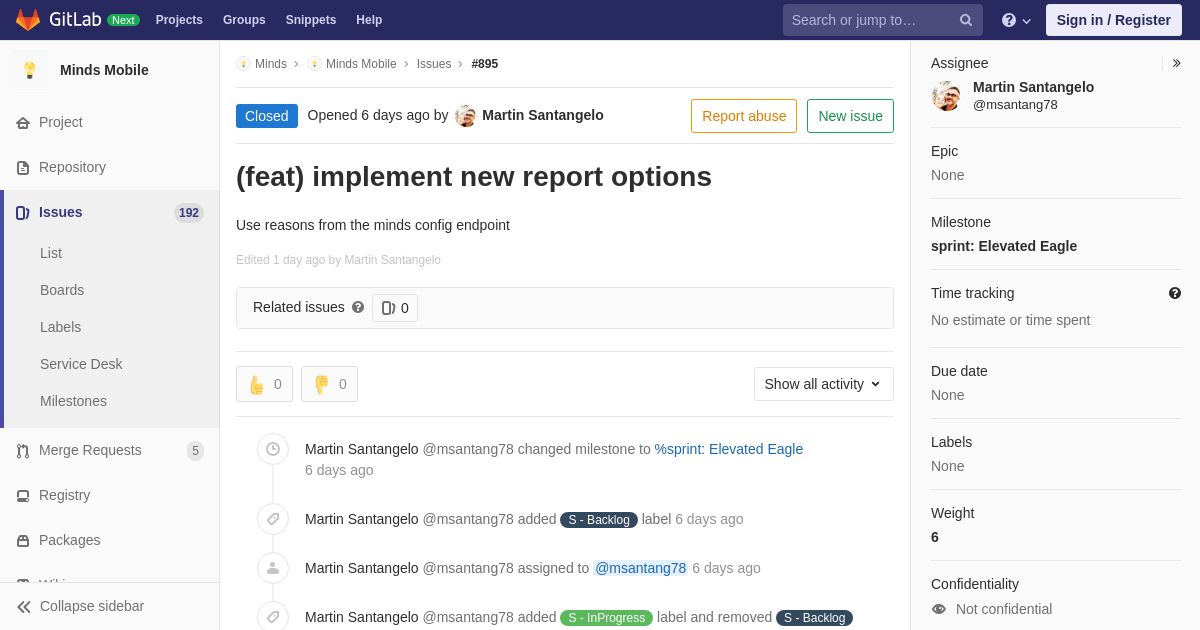
Task: Select List under Issues sidebar
Action: [x=51, y=253]
